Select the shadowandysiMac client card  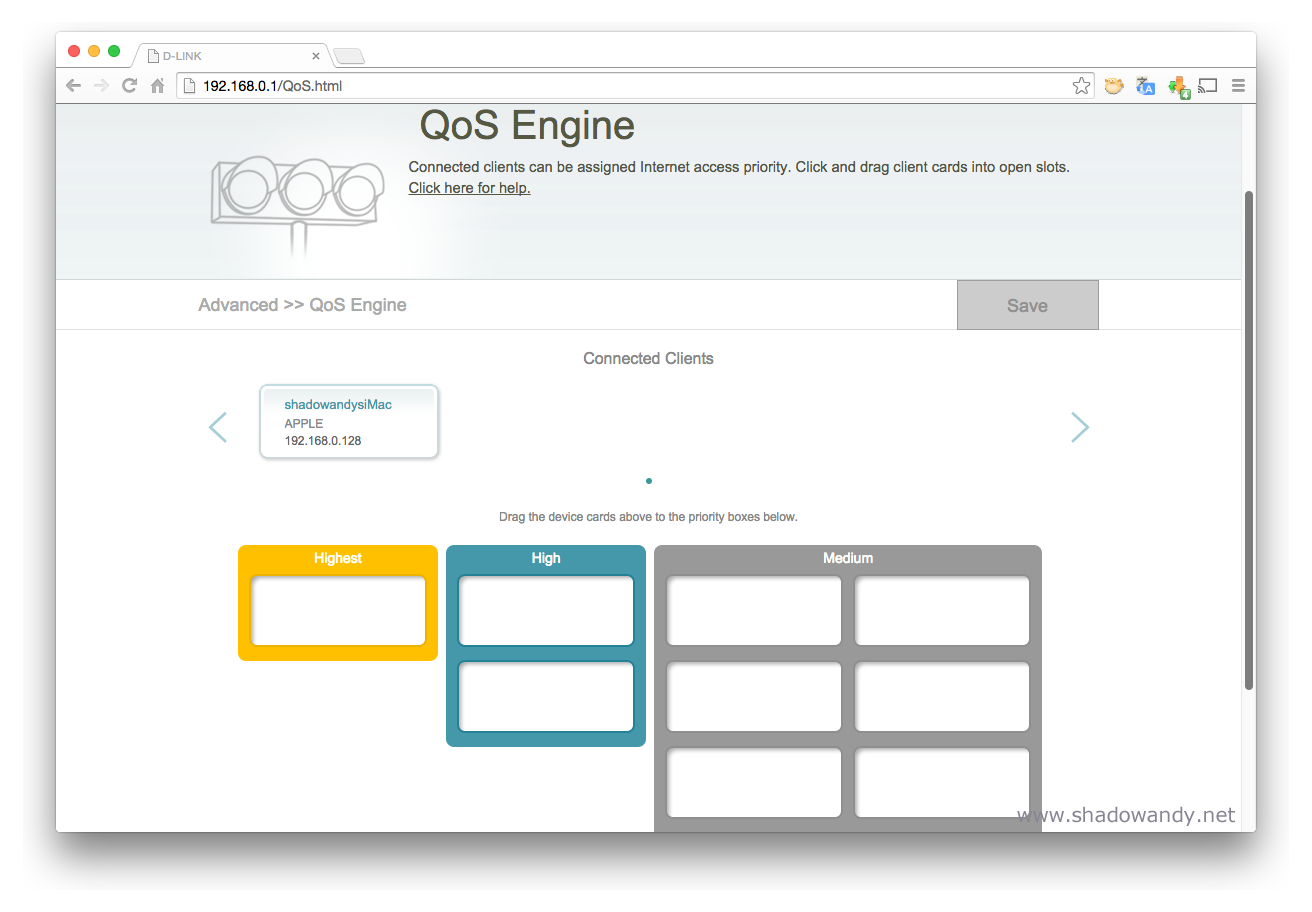349,422
